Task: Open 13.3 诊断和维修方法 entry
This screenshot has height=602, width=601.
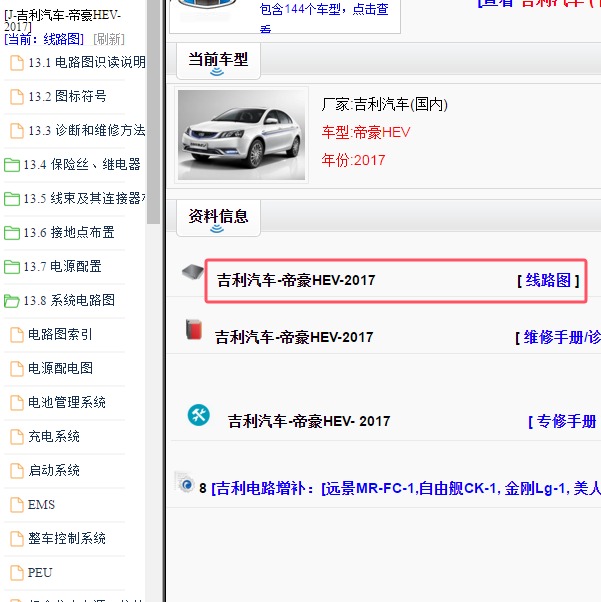Action: click(87, 131)
